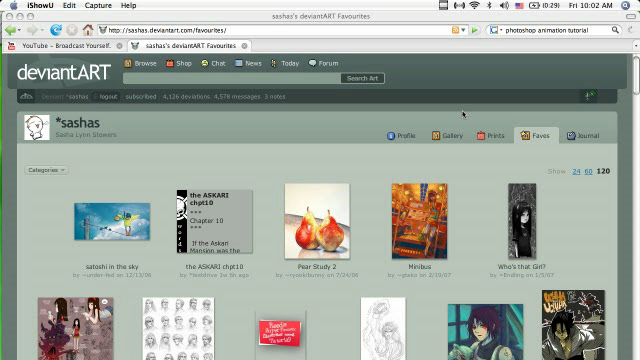Click the logout link

coord(108,97)
